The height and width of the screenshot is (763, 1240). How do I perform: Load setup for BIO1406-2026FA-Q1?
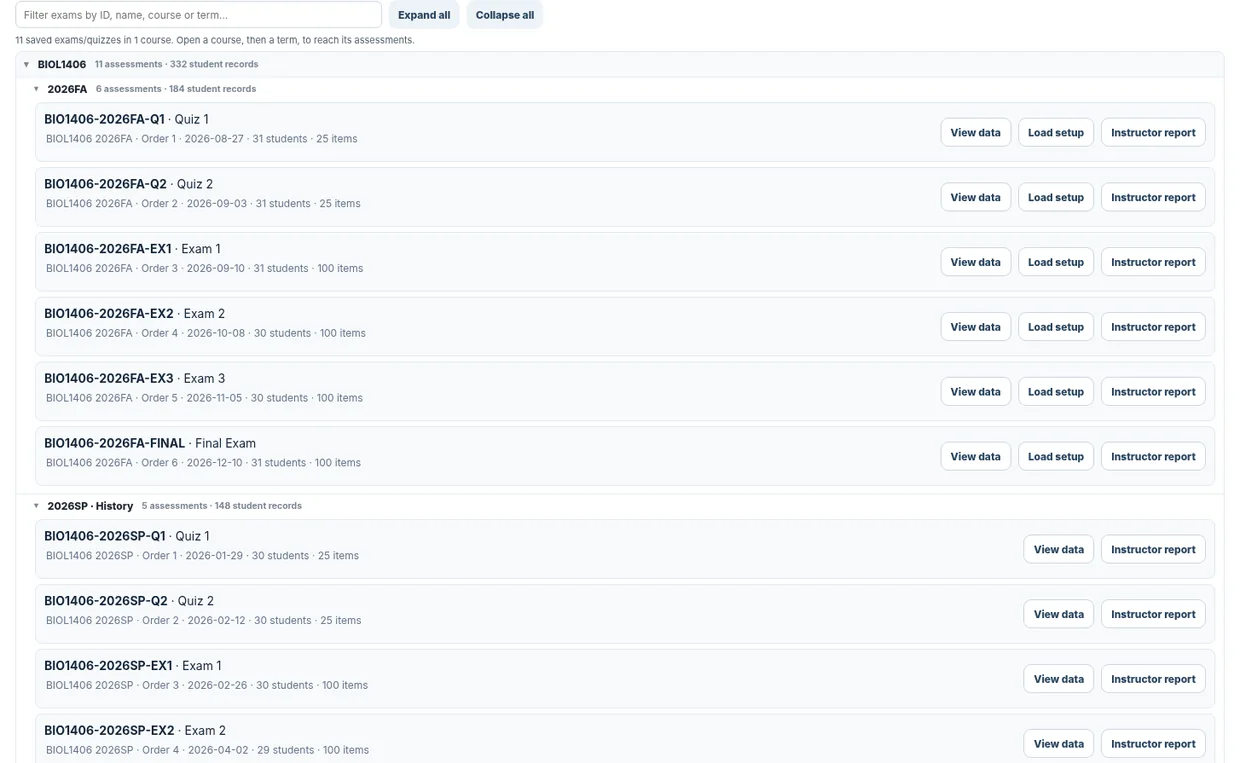pos(1056,133)
